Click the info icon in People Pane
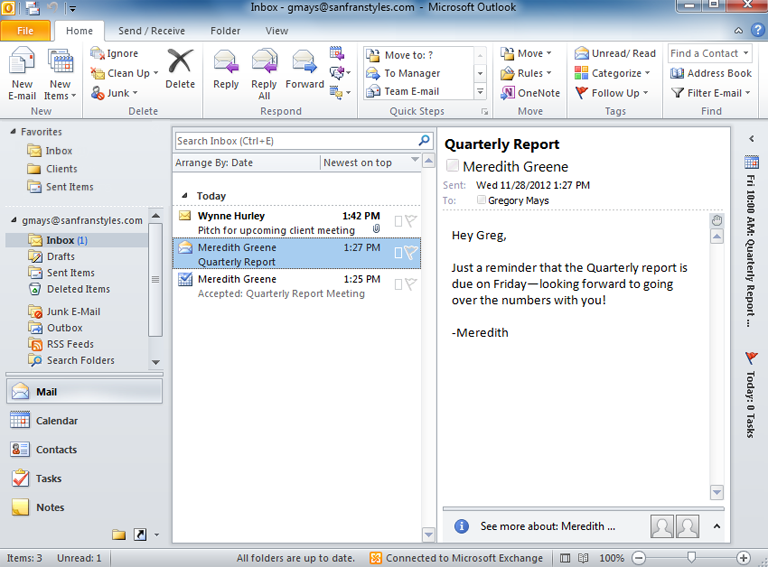 click(x=461, y=526)
